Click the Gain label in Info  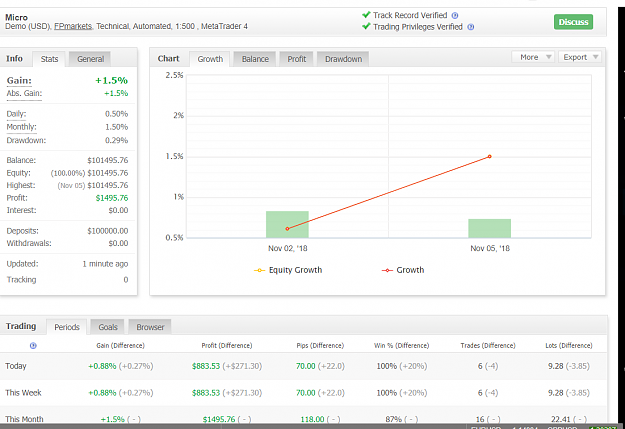(x=19, y=81)
